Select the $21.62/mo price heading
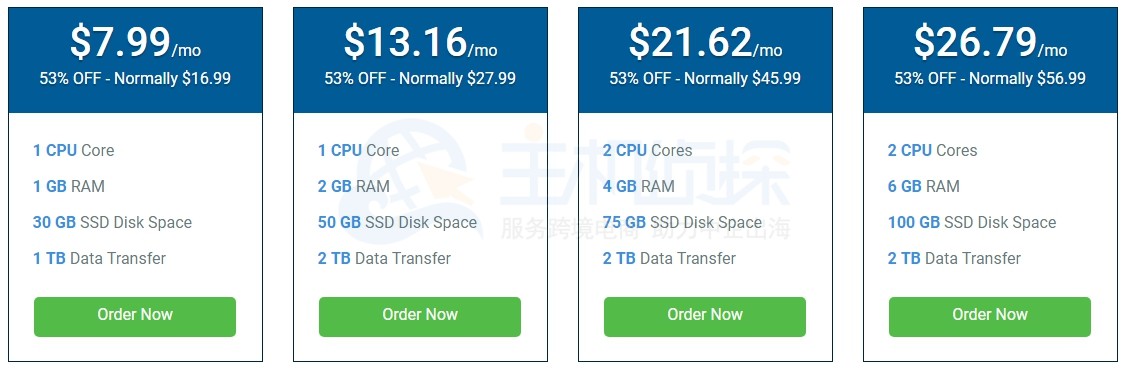The height and width of the screenshot is (368, 1127). click(x=705, y=42)
